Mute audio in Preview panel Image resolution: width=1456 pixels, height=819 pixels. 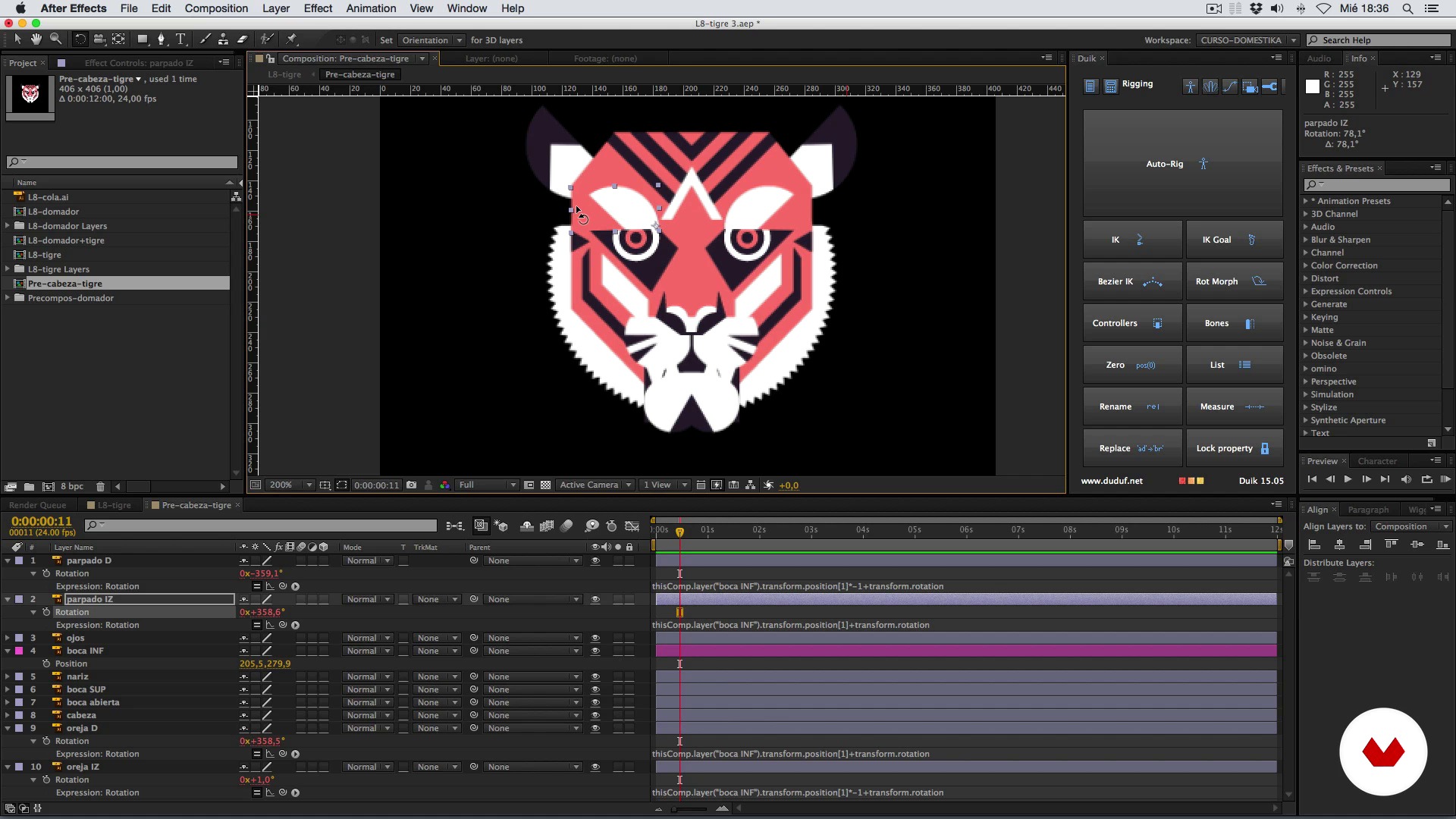tap(1406, 479)
